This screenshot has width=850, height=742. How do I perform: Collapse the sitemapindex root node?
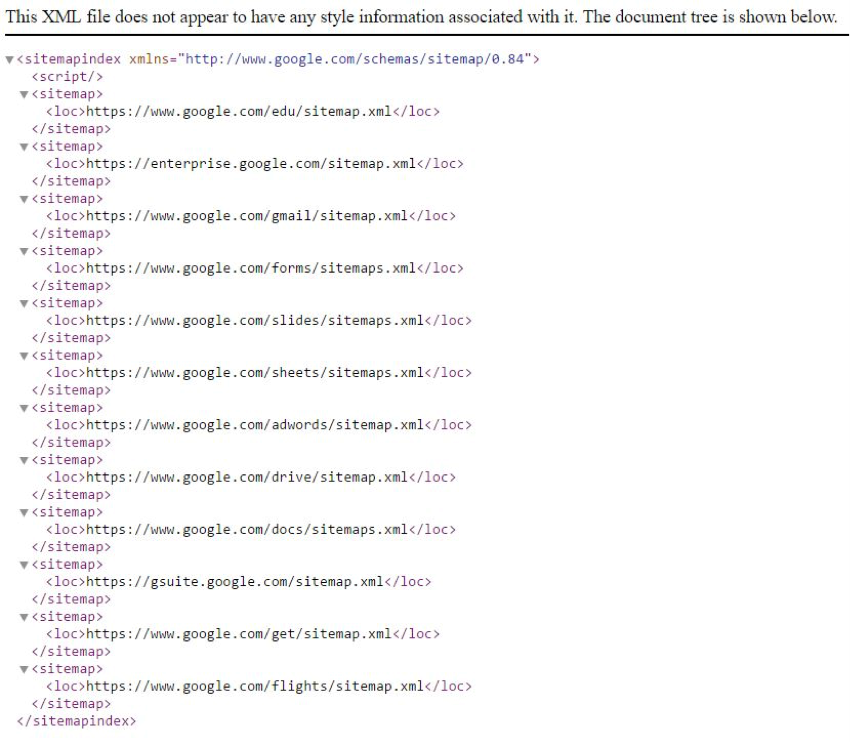tap(9, 60)
